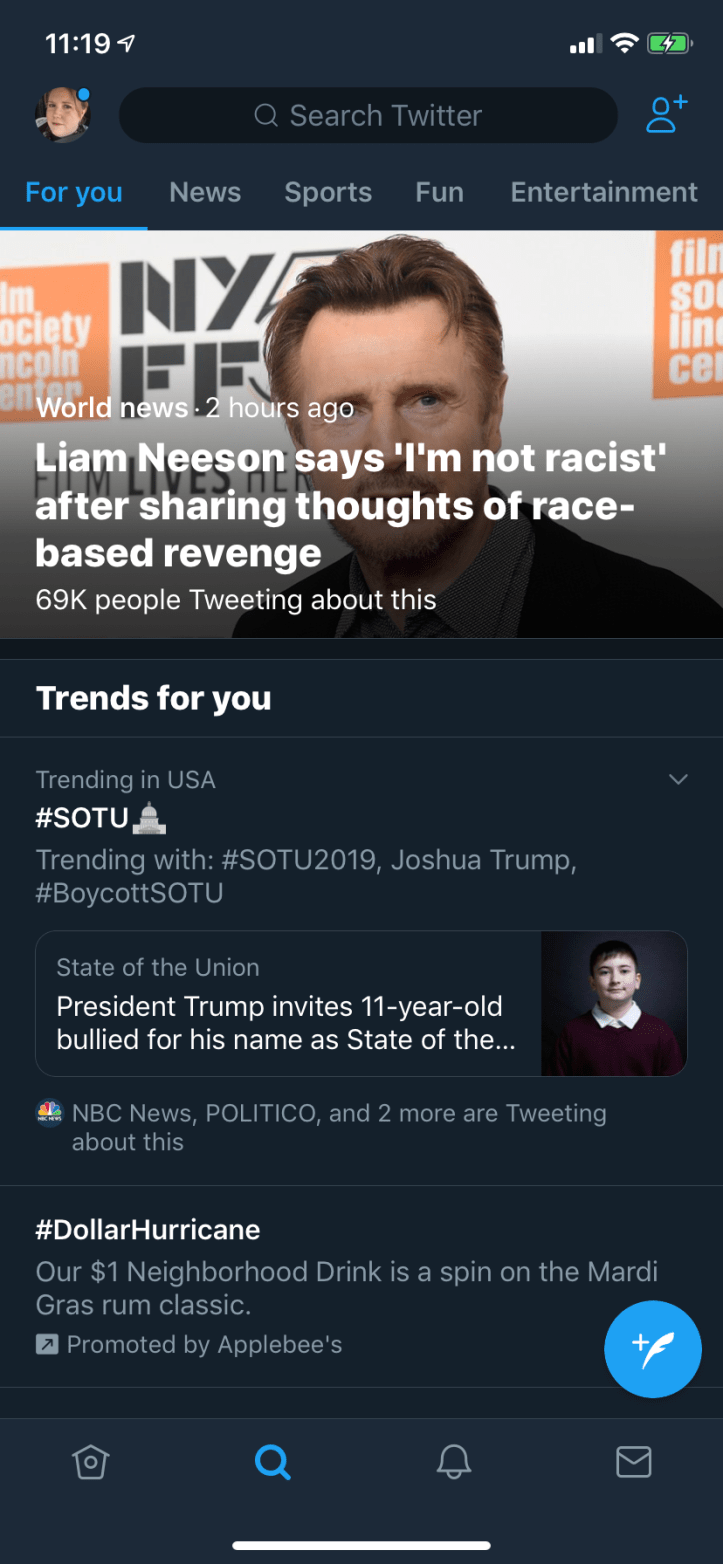Open the #SOTU trending hashtag

point(83,819)
